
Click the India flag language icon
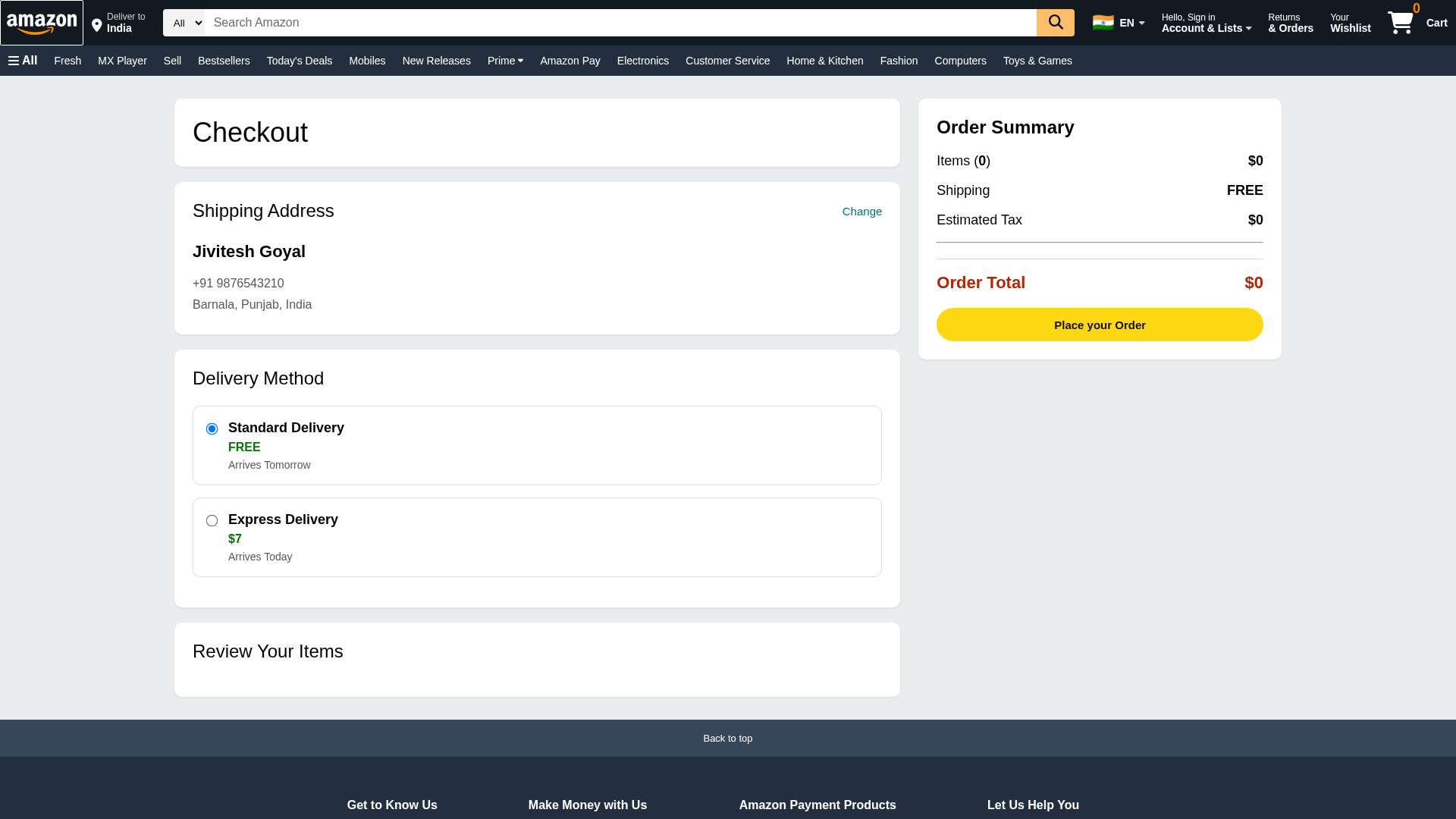pyautogui.click(x=1103, y=23)
